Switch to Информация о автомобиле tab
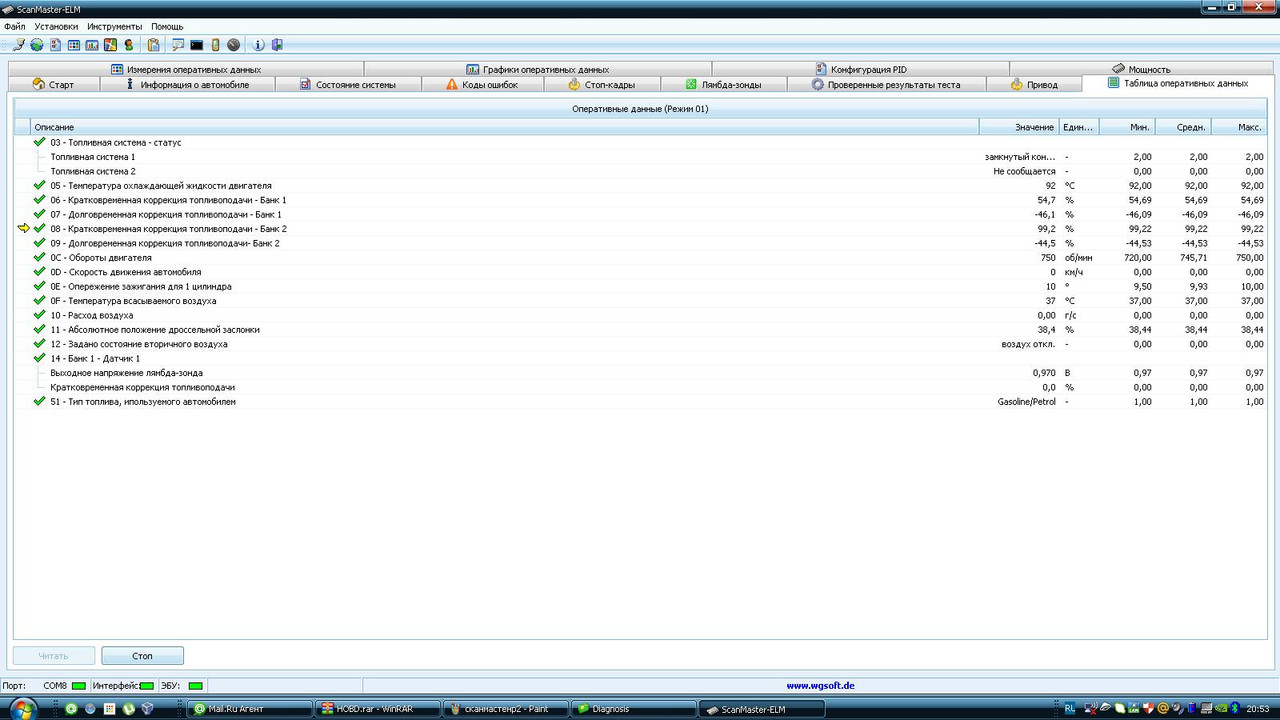 point(188,85)
